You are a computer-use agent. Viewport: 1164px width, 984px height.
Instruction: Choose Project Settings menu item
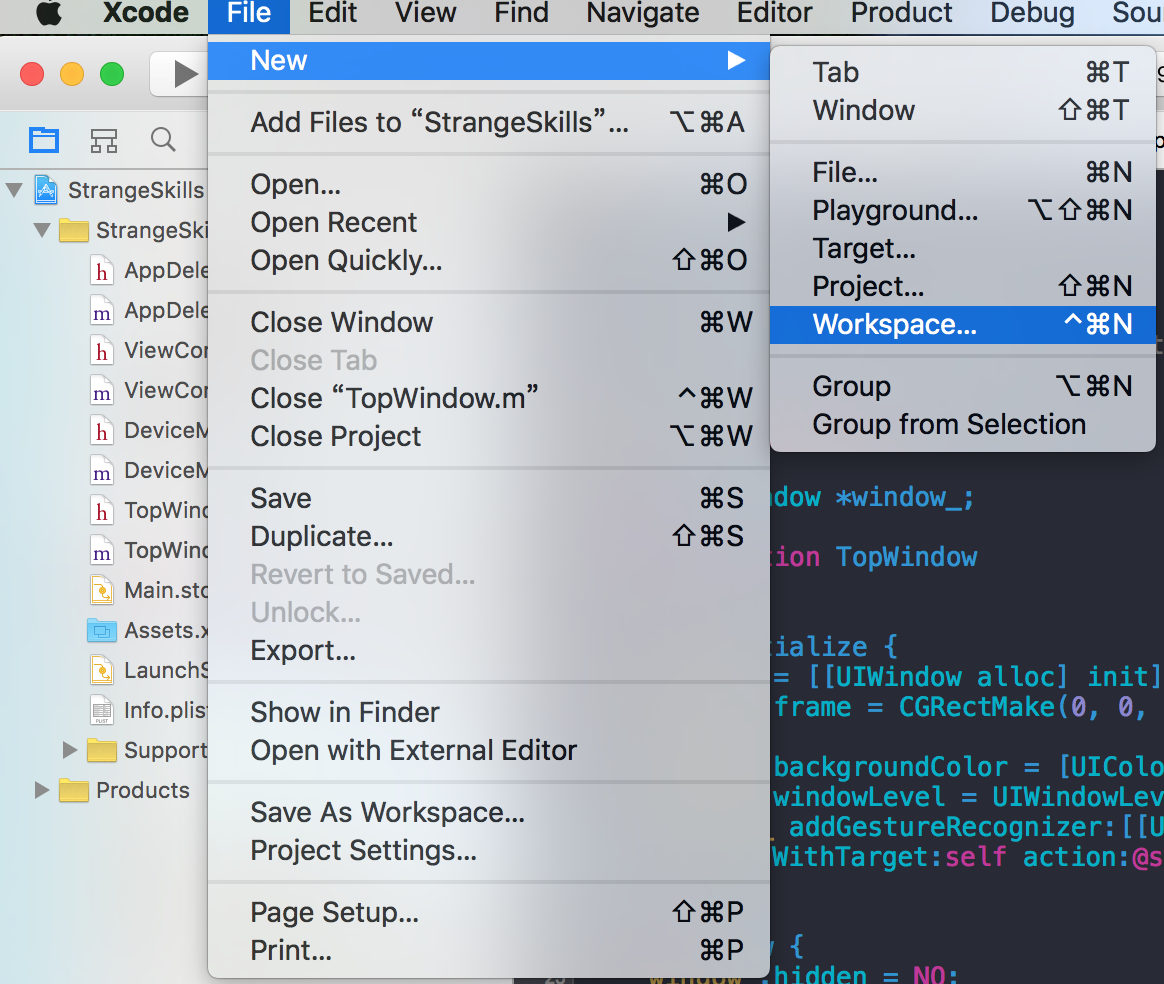pos(488,850)
